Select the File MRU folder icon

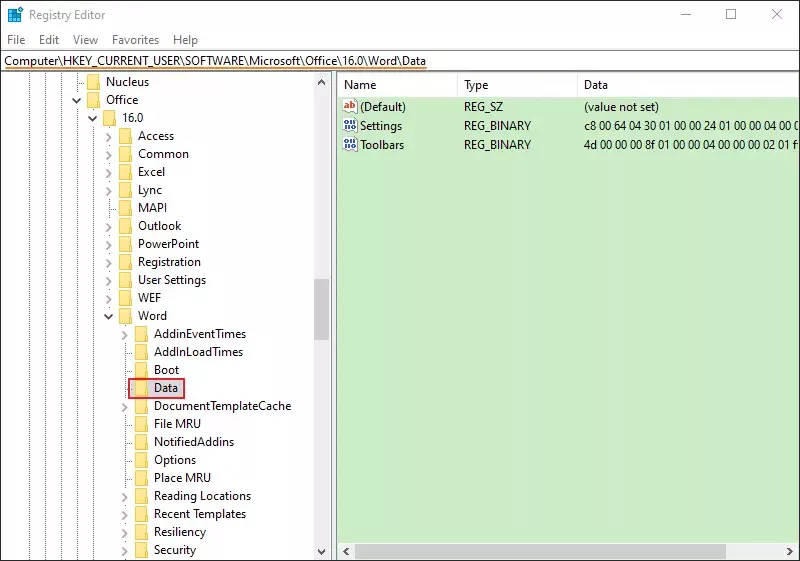141,423
